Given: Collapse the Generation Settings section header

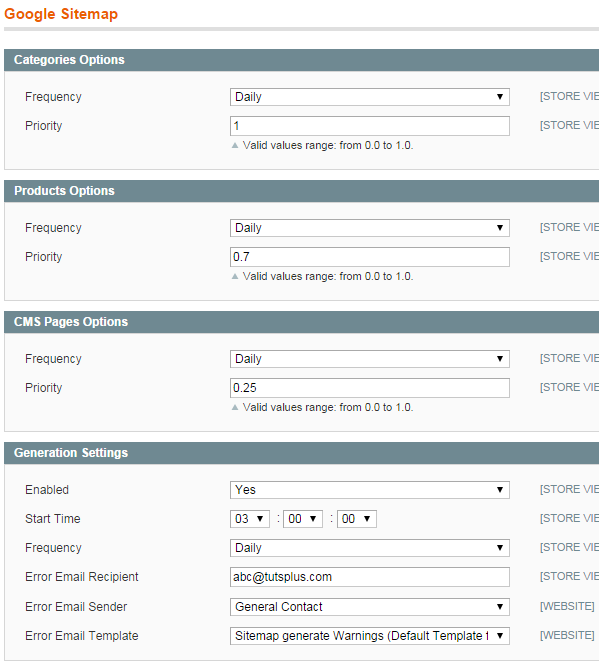Looking at the screenshot, I should 302,453.
